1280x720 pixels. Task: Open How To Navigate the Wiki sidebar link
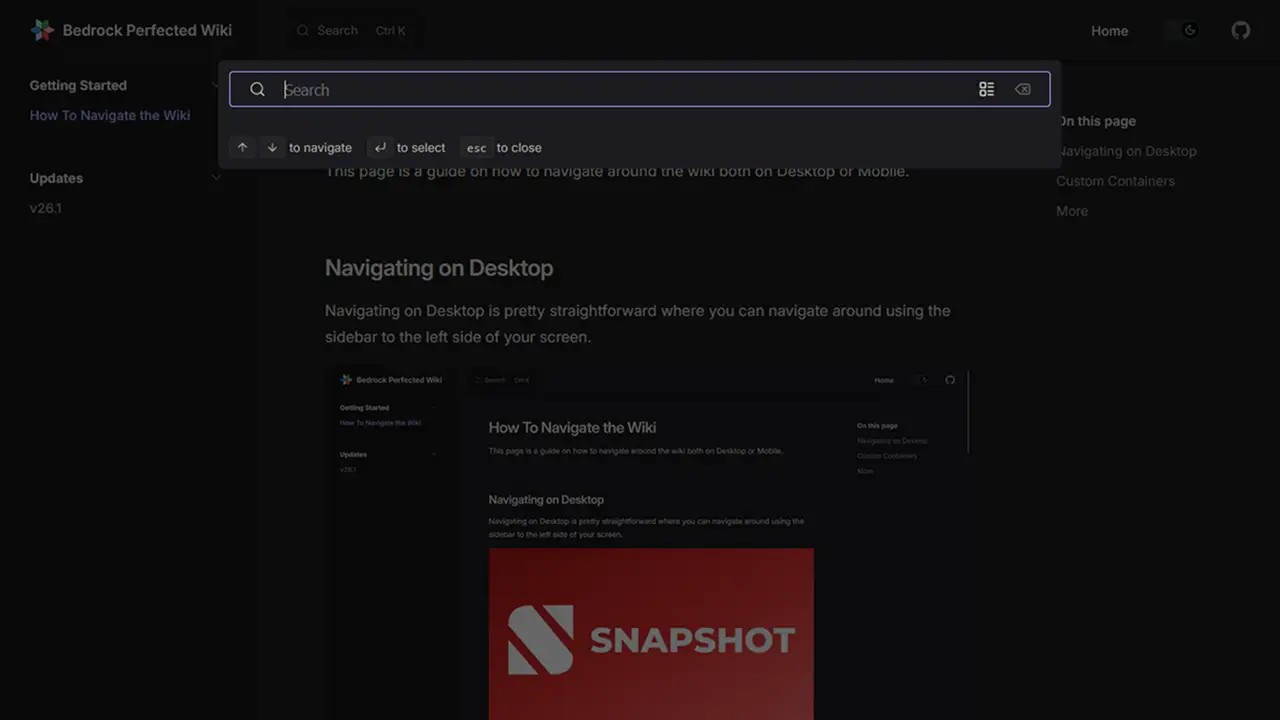click(x=110, y=115)
